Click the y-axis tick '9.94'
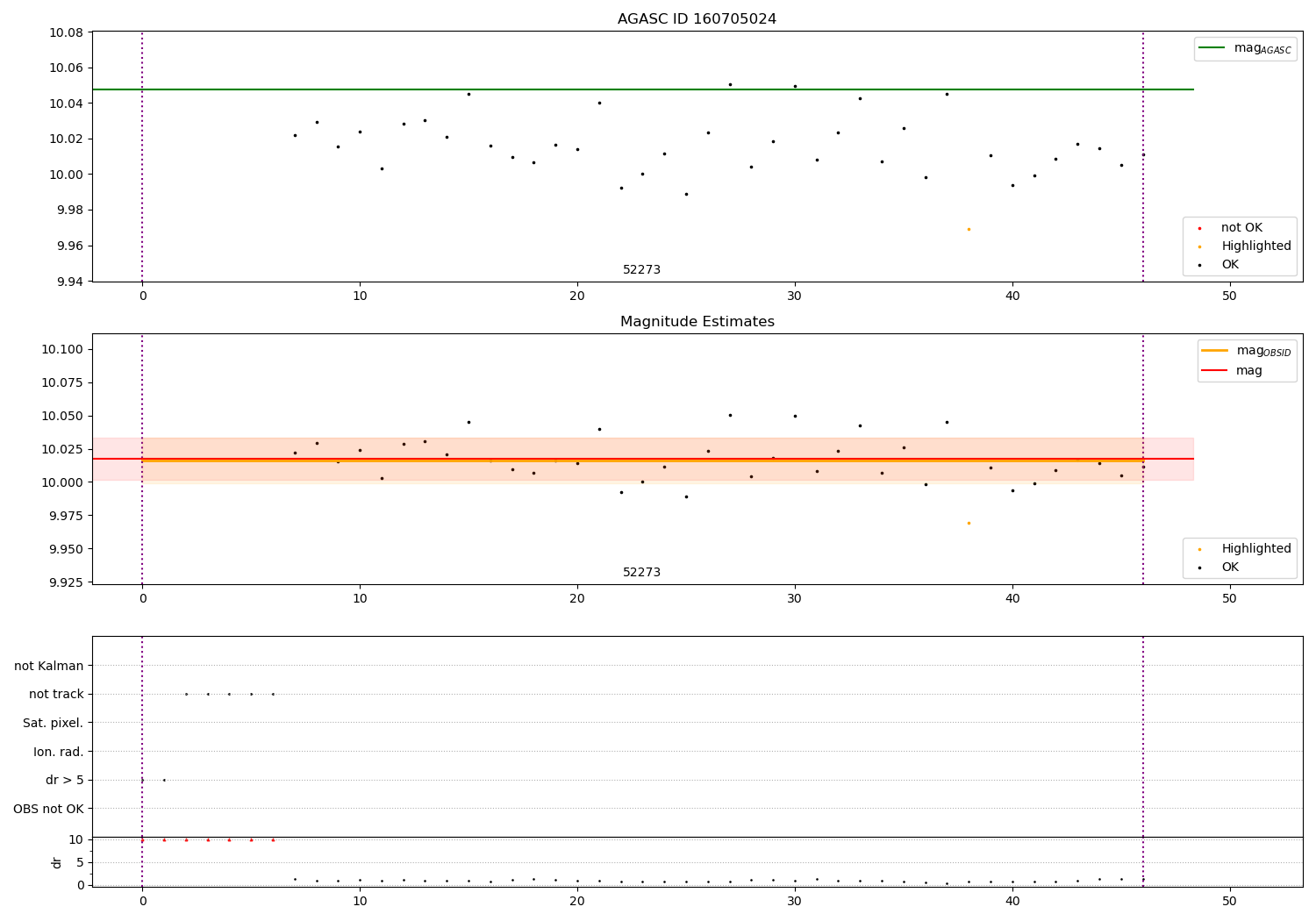Screen dimensions: 1316x921 click(x=69, y=282)
